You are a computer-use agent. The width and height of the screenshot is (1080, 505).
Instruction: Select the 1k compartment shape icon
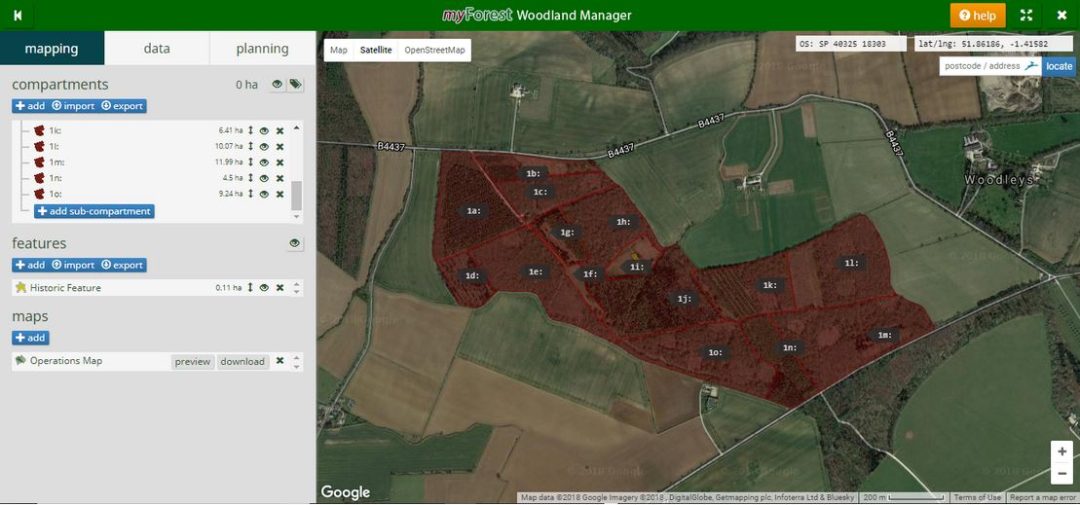click(39, 130)
